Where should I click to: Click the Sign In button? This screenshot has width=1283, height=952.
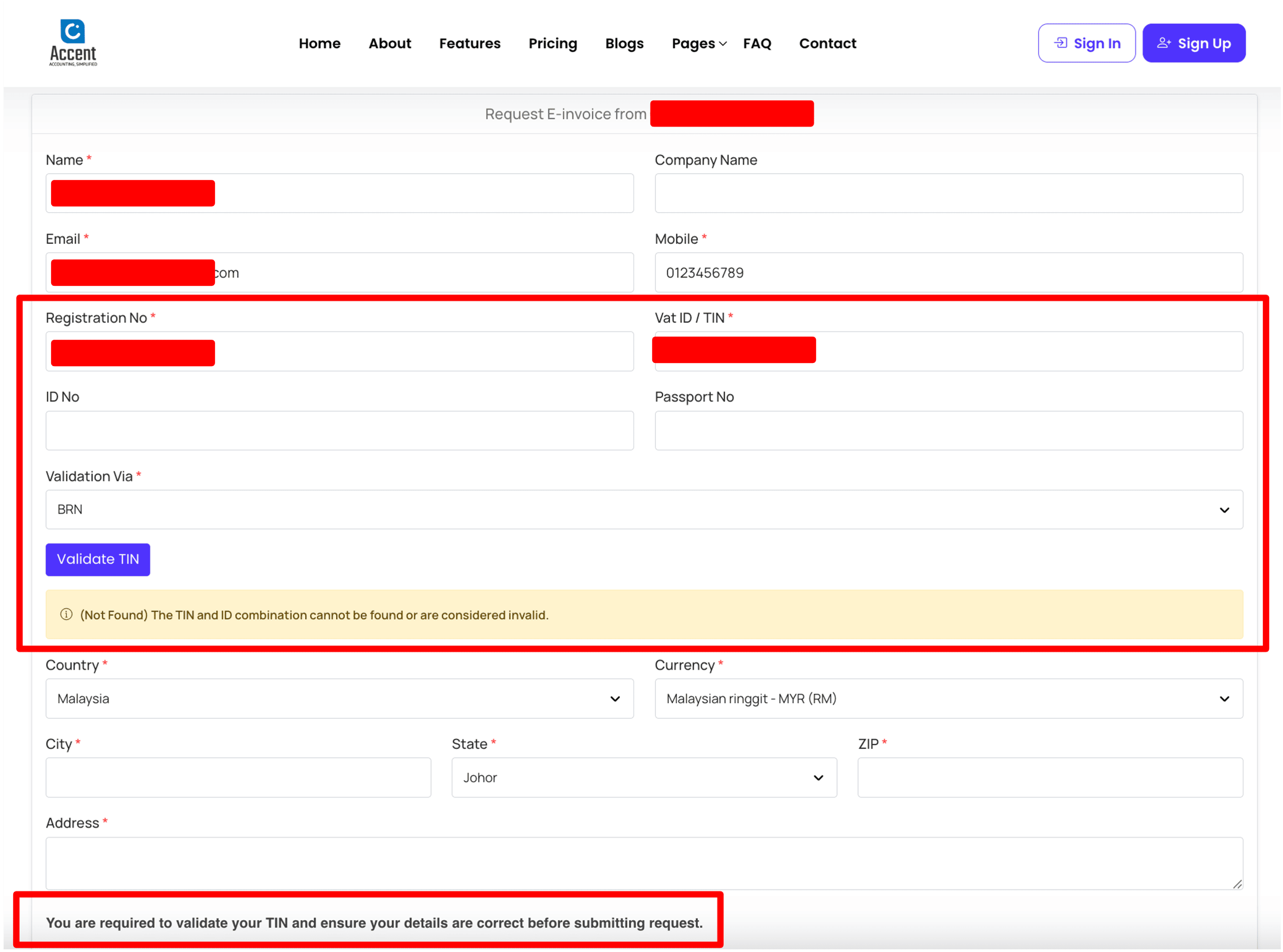coord(1087,43)
